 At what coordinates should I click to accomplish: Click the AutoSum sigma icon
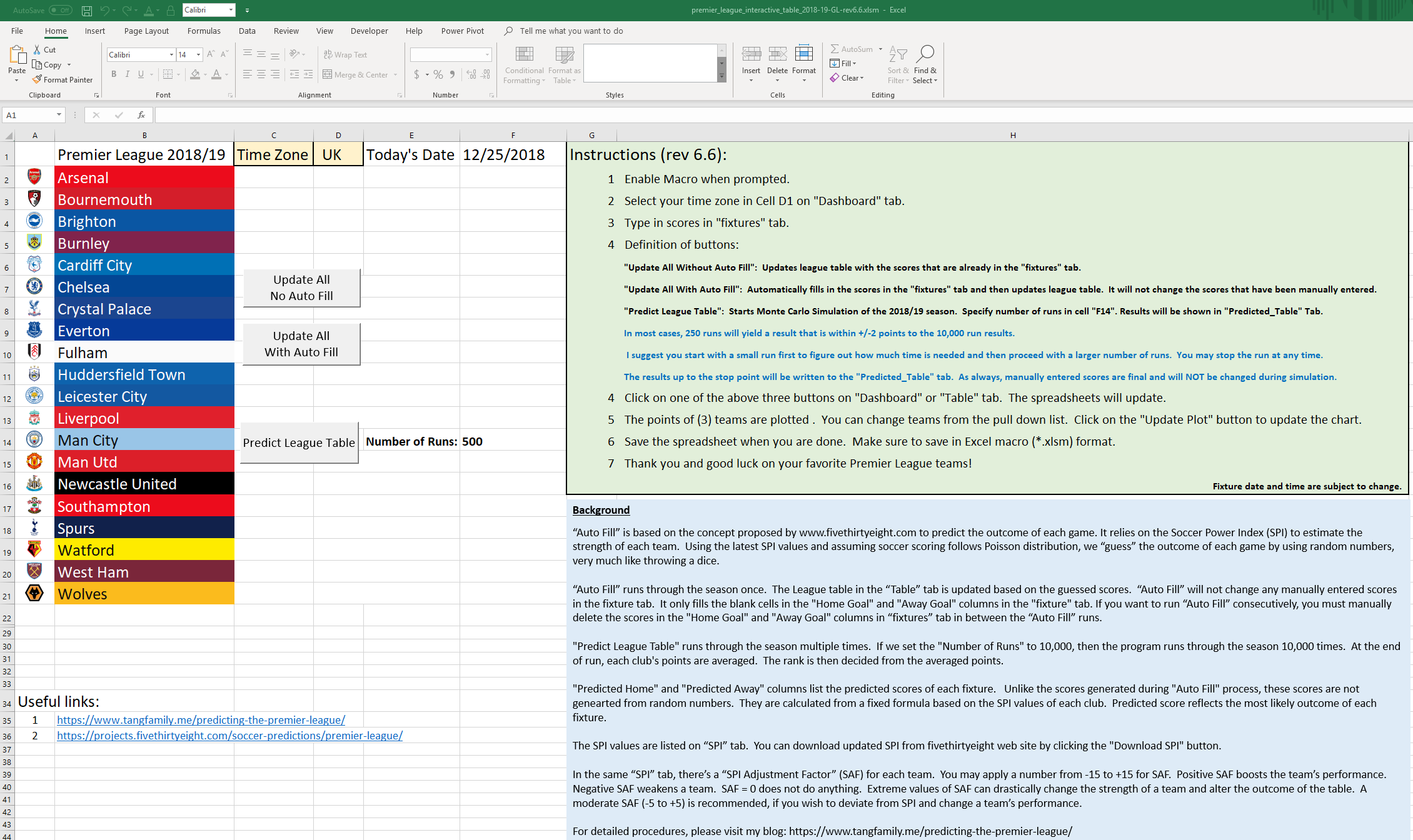click(x=835, y=49)
